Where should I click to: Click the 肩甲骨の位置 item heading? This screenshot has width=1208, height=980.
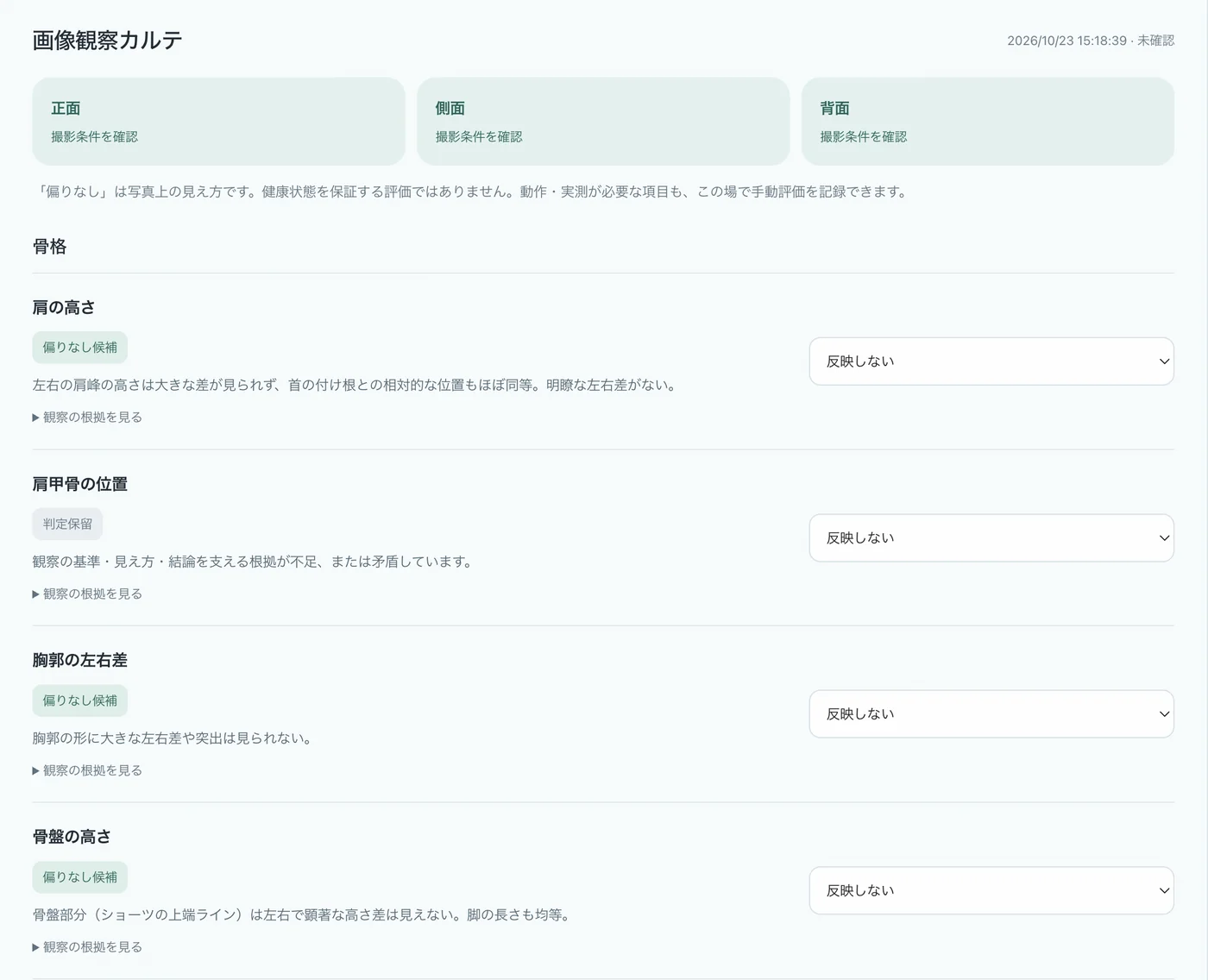coord(80,485)
